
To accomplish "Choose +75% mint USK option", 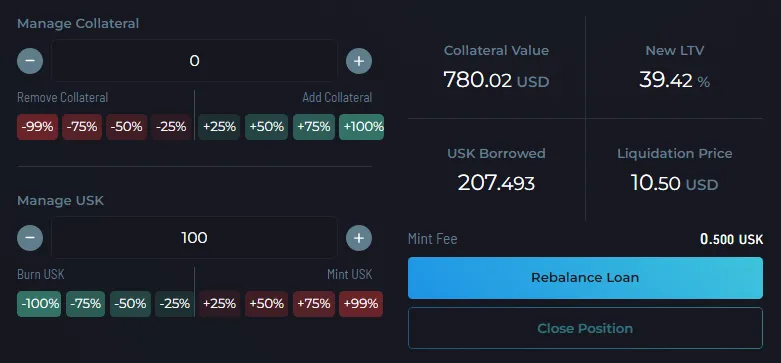I will tap(314, 304).
